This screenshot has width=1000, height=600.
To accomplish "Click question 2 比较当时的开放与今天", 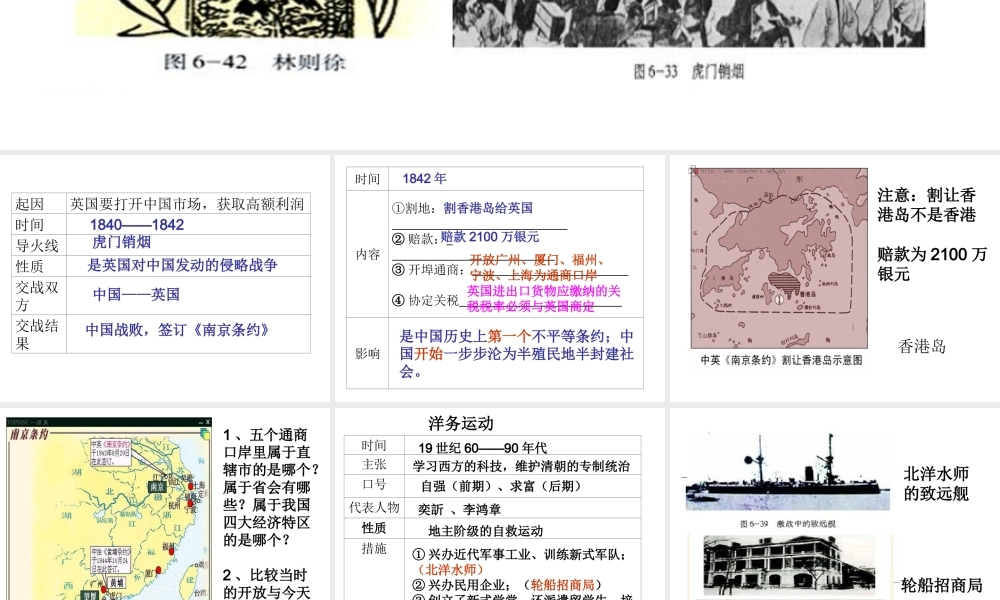I will click(x=267, y=583).
